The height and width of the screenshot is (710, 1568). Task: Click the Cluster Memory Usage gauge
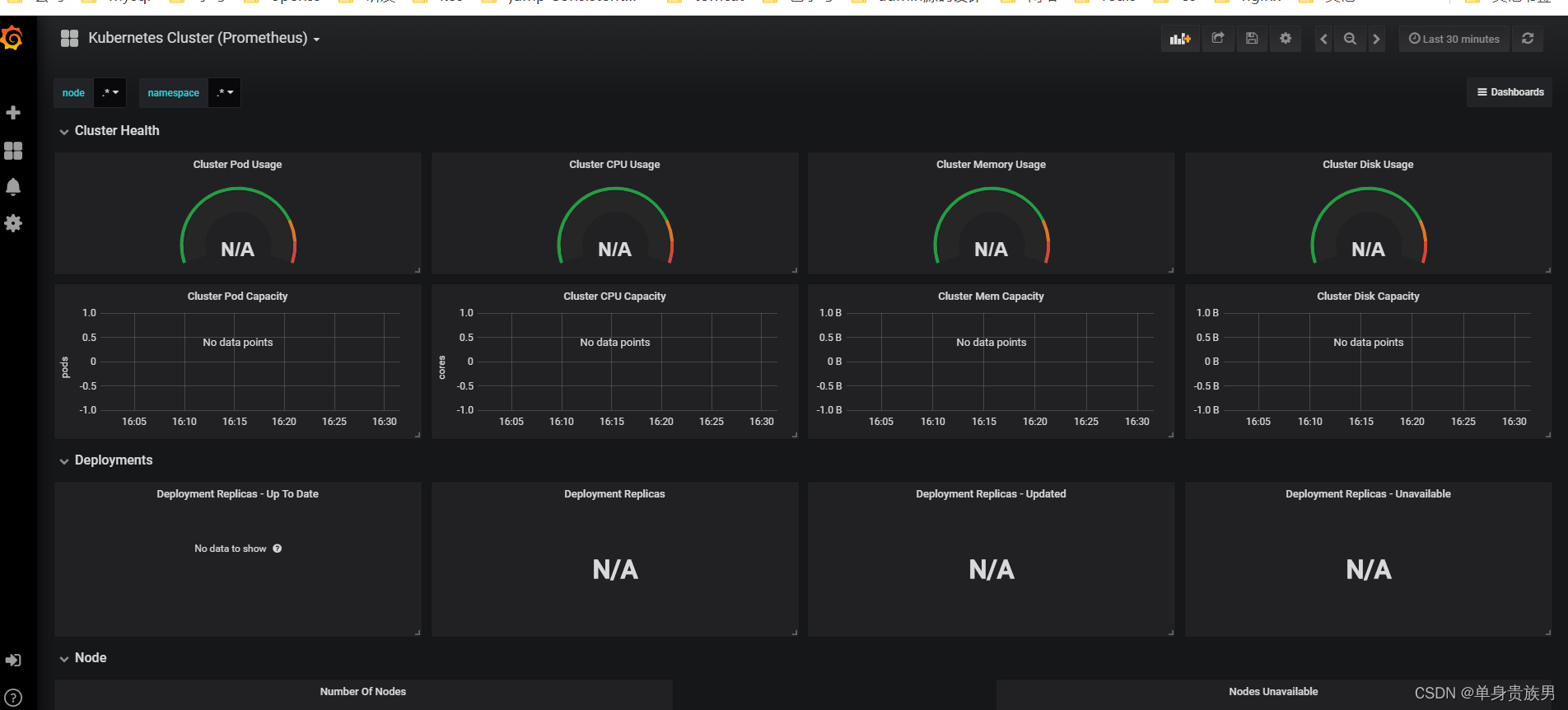(992, 226)
